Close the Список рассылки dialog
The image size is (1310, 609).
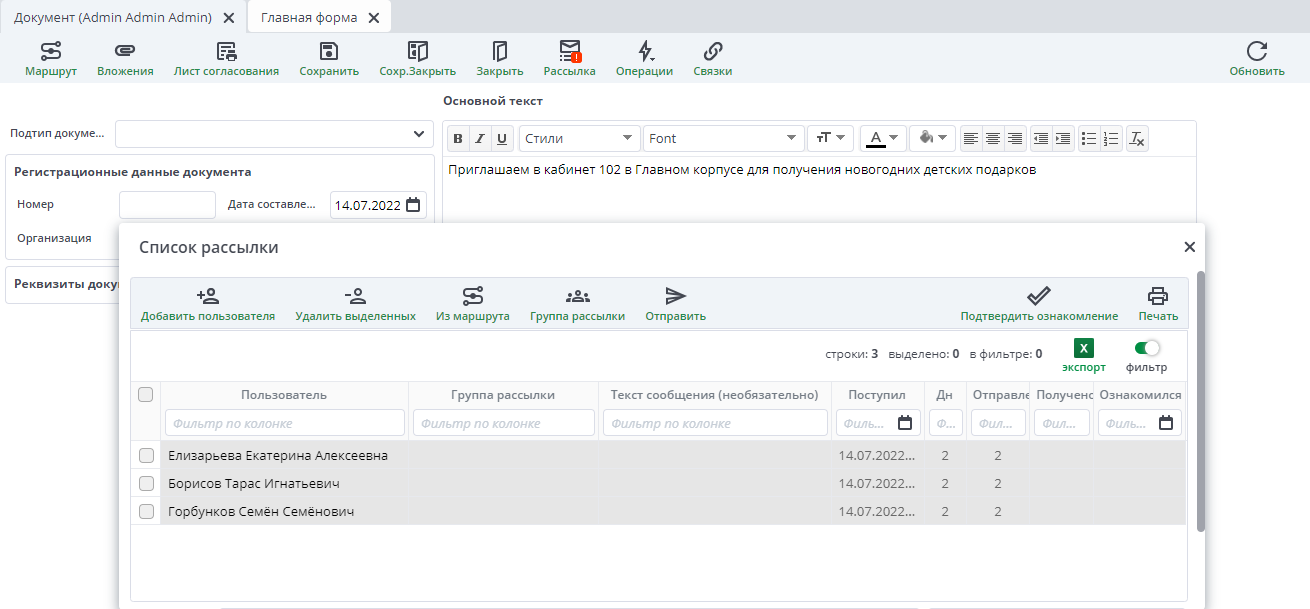point(1189,247)
